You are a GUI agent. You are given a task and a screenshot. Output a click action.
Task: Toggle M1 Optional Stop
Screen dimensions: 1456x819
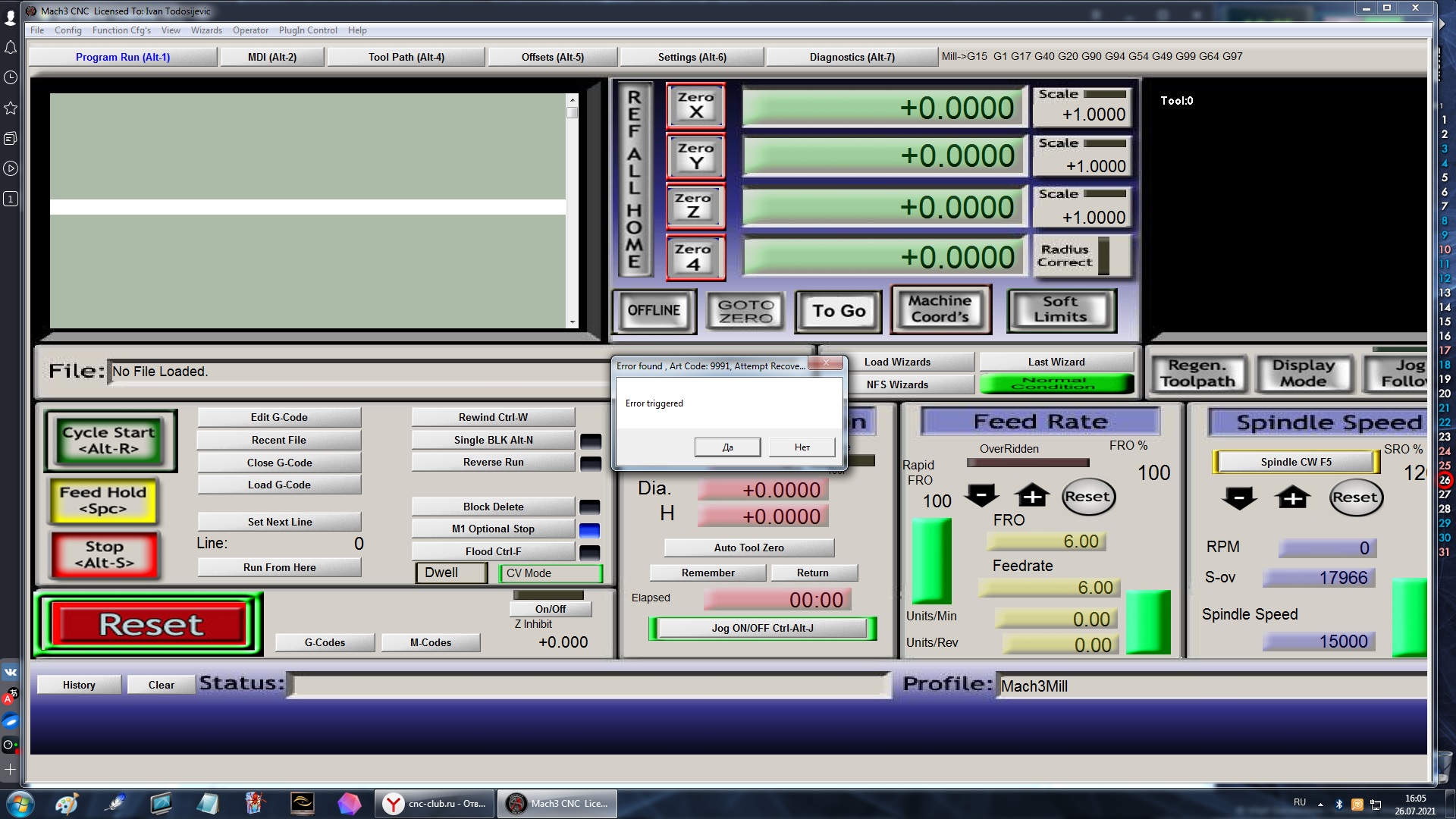[x=493, y=529]
